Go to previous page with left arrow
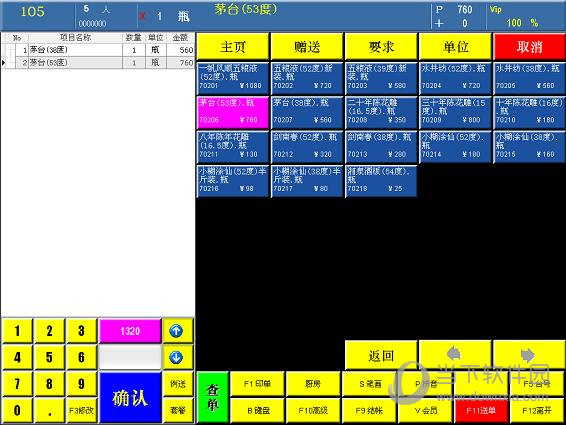This screenshot has height=425, width=566. [454, 355]
